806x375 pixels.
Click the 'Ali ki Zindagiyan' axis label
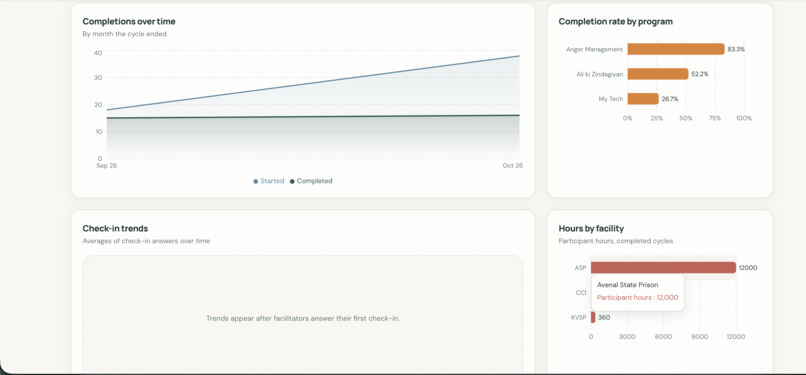tap(600, 74)
